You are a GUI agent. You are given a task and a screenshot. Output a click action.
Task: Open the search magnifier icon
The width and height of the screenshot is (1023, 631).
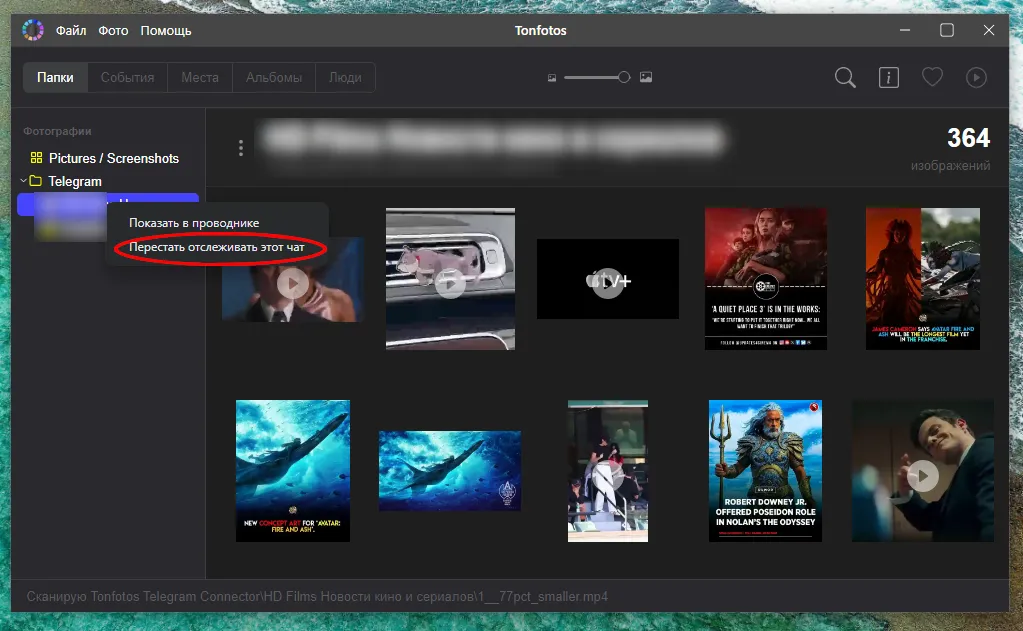tap(845, 78)
